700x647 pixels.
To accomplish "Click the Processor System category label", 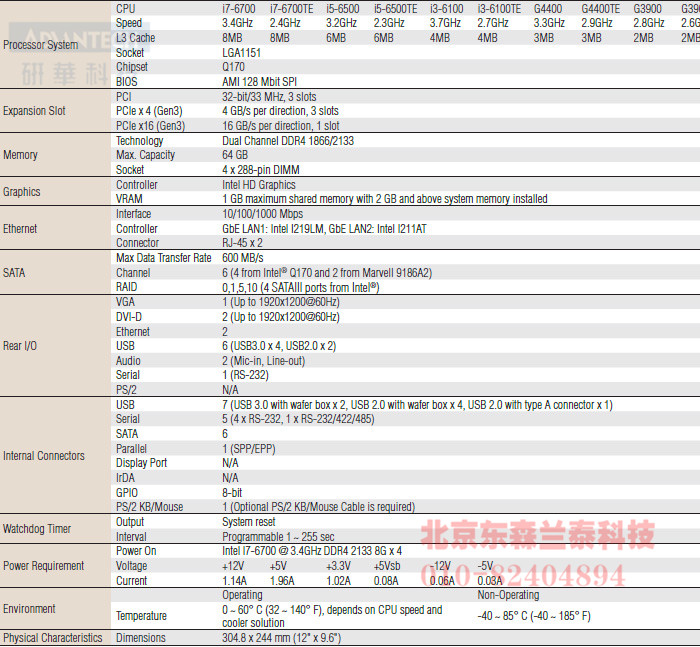I will pos(40,45).
